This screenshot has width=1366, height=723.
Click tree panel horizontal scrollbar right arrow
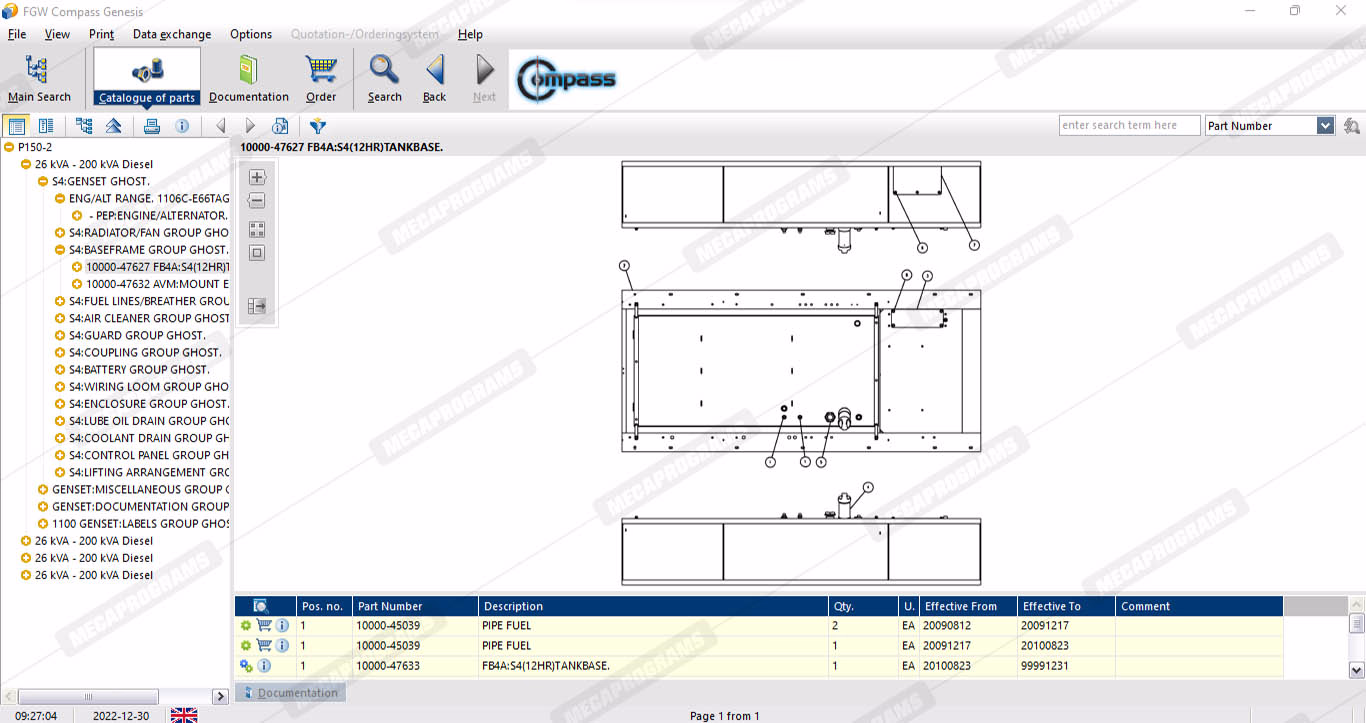pos(221,696)
